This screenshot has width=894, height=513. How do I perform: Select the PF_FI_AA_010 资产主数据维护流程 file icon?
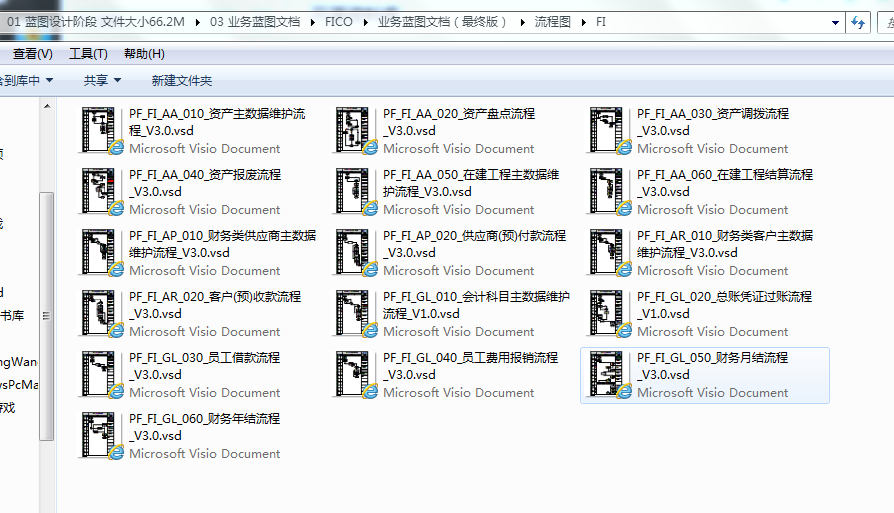(103, 130)
